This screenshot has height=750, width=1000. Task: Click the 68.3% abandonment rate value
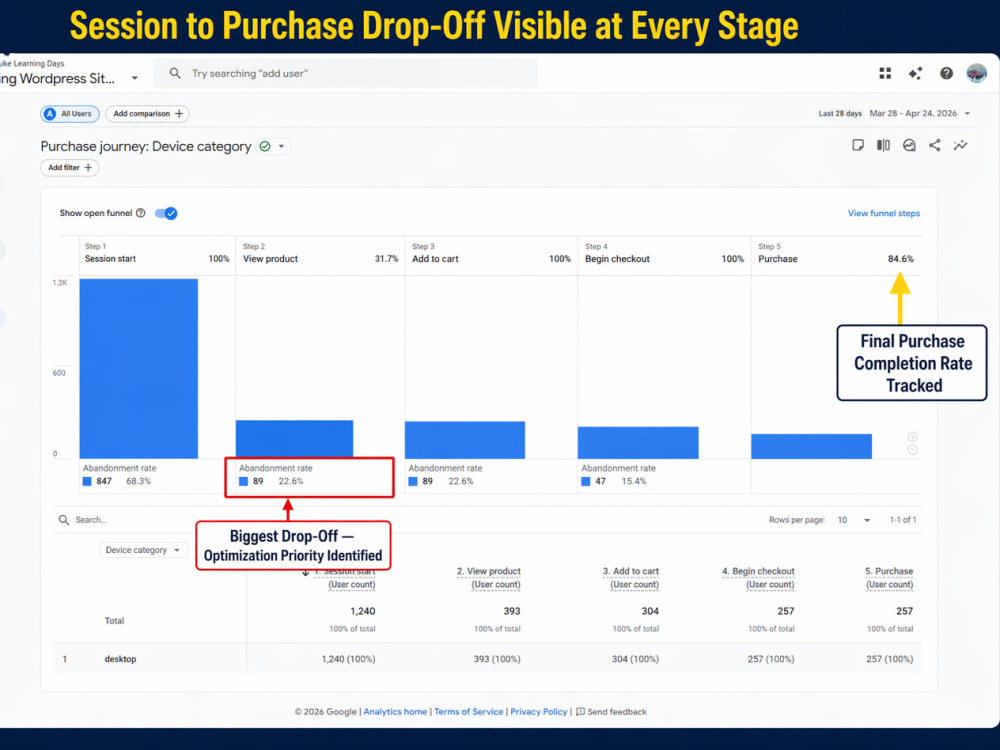pos(138,482)
